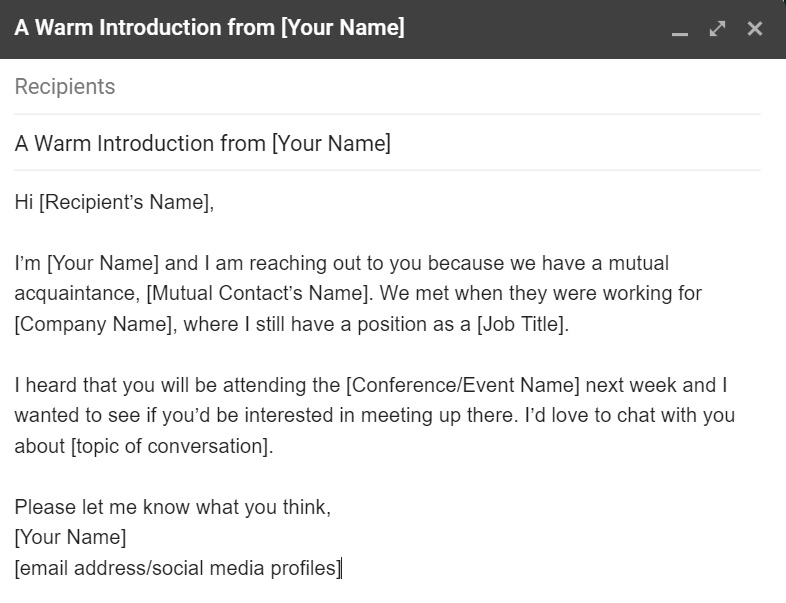
Task: Click the "Please let me know" closing line
Action: click(x=172, y=507)
